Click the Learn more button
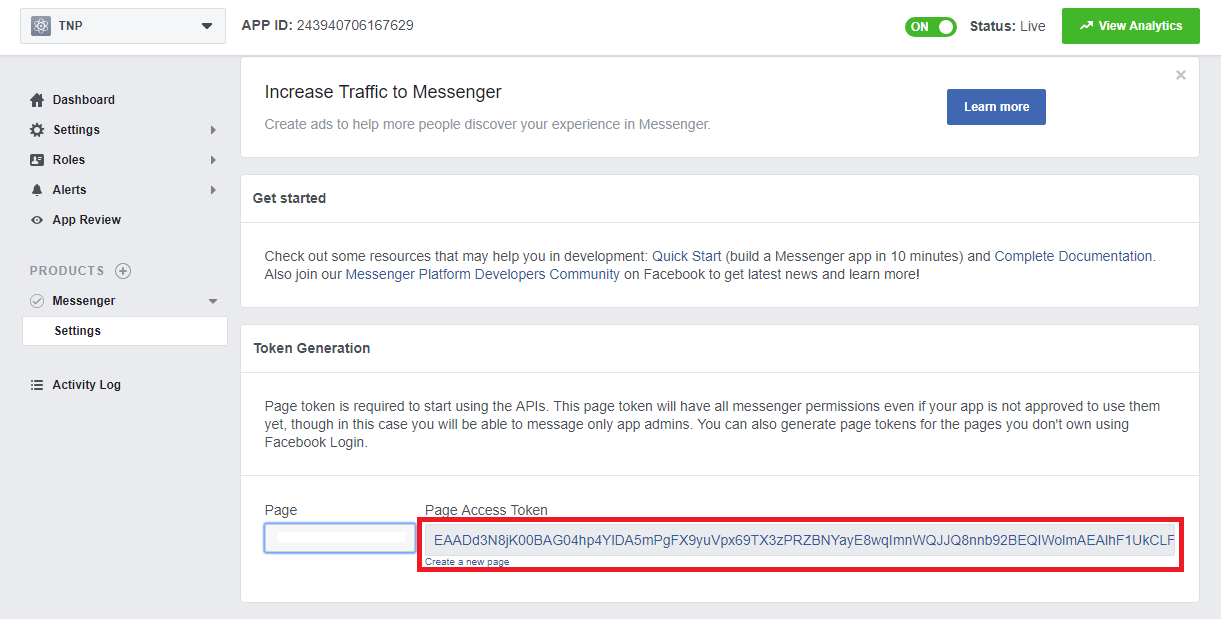Image resolution: width=1221 pixels, height=619 pixels. tap(996, 107)
